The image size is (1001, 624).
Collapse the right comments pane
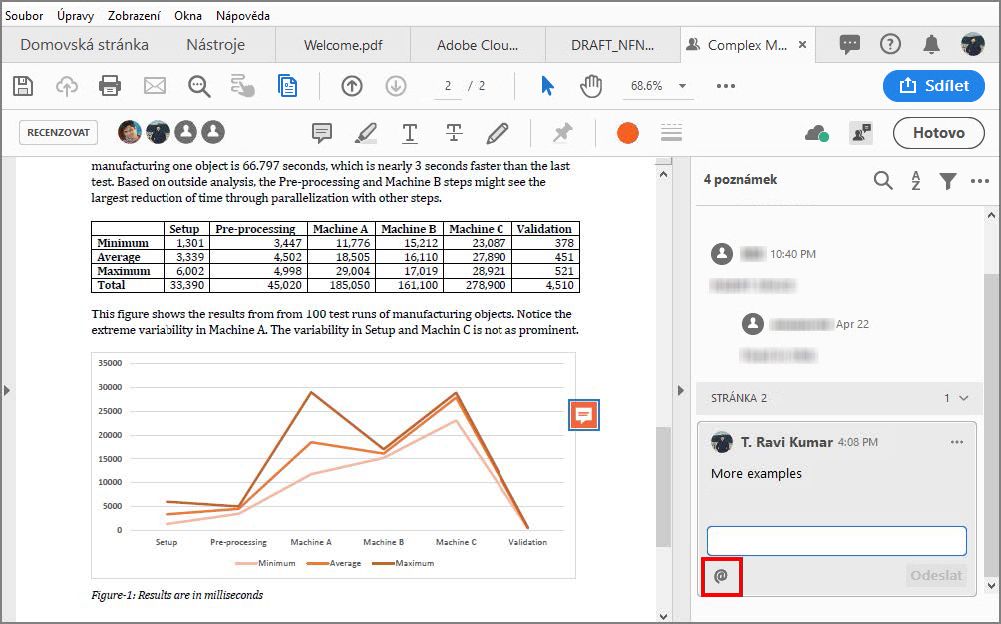coord(680,390)
